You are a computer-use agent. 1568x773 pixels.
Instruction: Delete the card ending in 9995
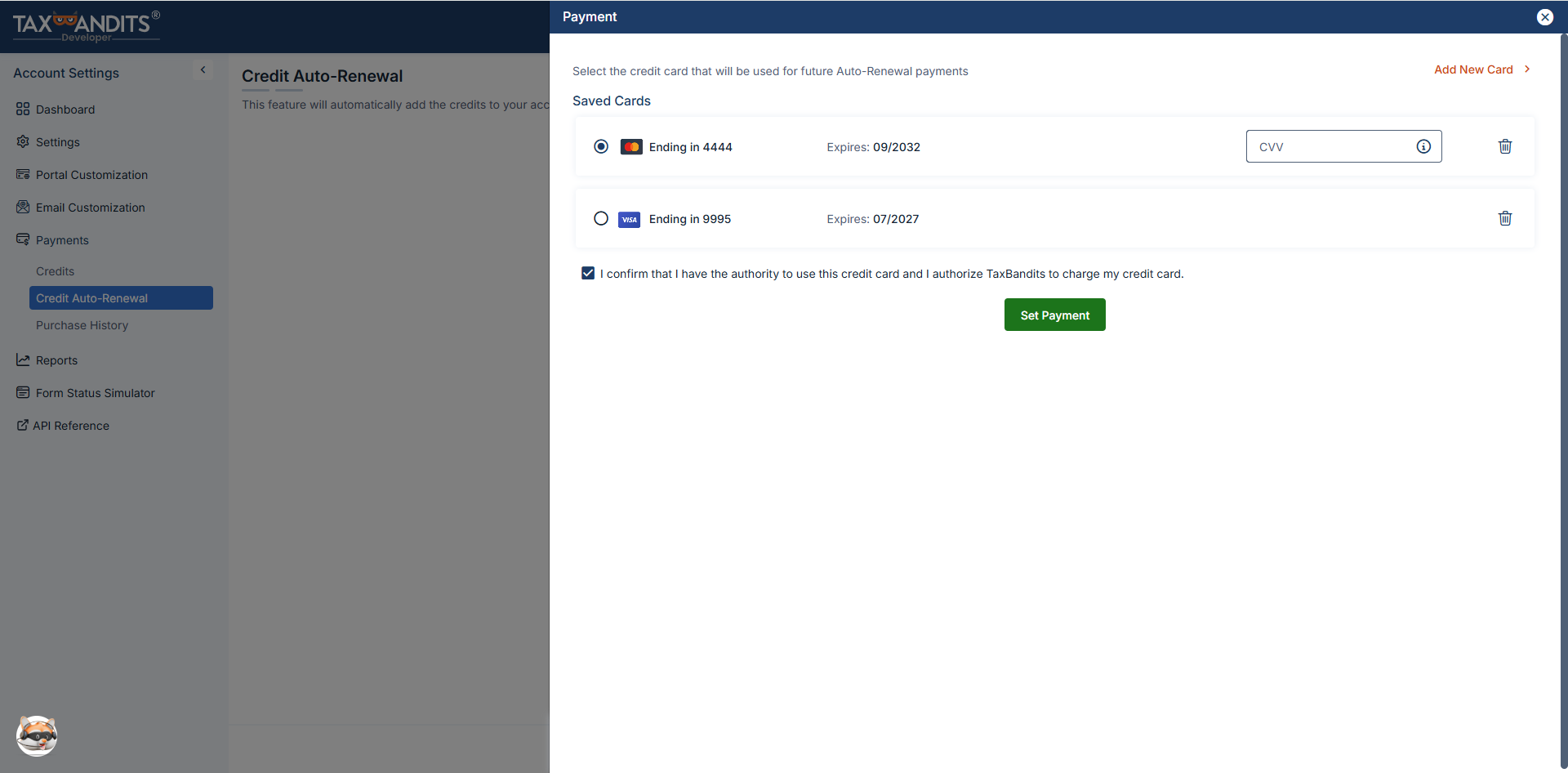pos(1505,218)
